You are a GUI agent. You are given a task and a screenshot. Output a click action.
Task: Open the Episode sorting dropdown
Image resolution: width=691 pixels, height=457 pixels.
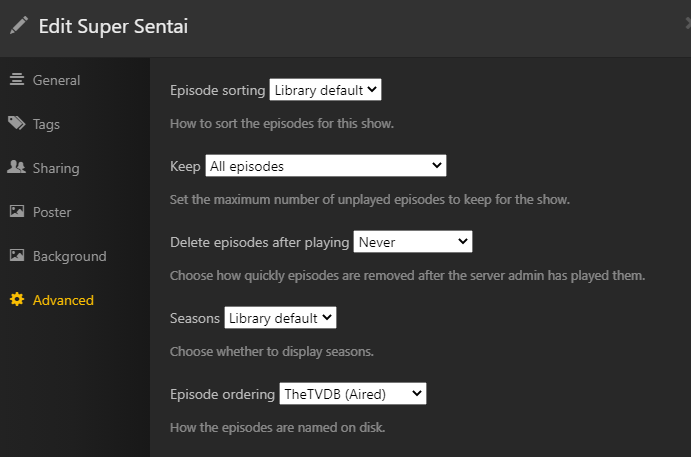coord(326,90)
